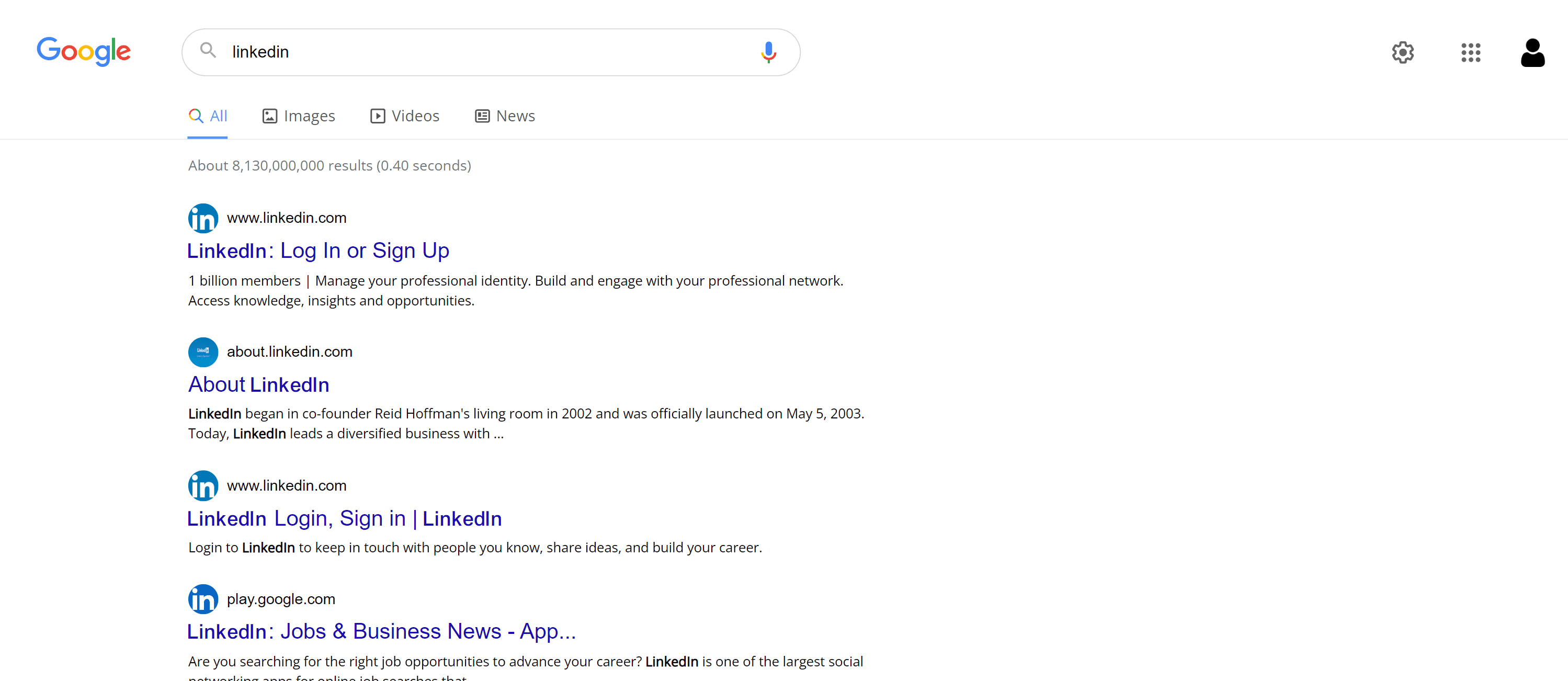The width and height of the screenshot is (1568, 681).
Task: Click www.linkedin.com URL above Login, Sign in result
Action: [x=287, y=486]
